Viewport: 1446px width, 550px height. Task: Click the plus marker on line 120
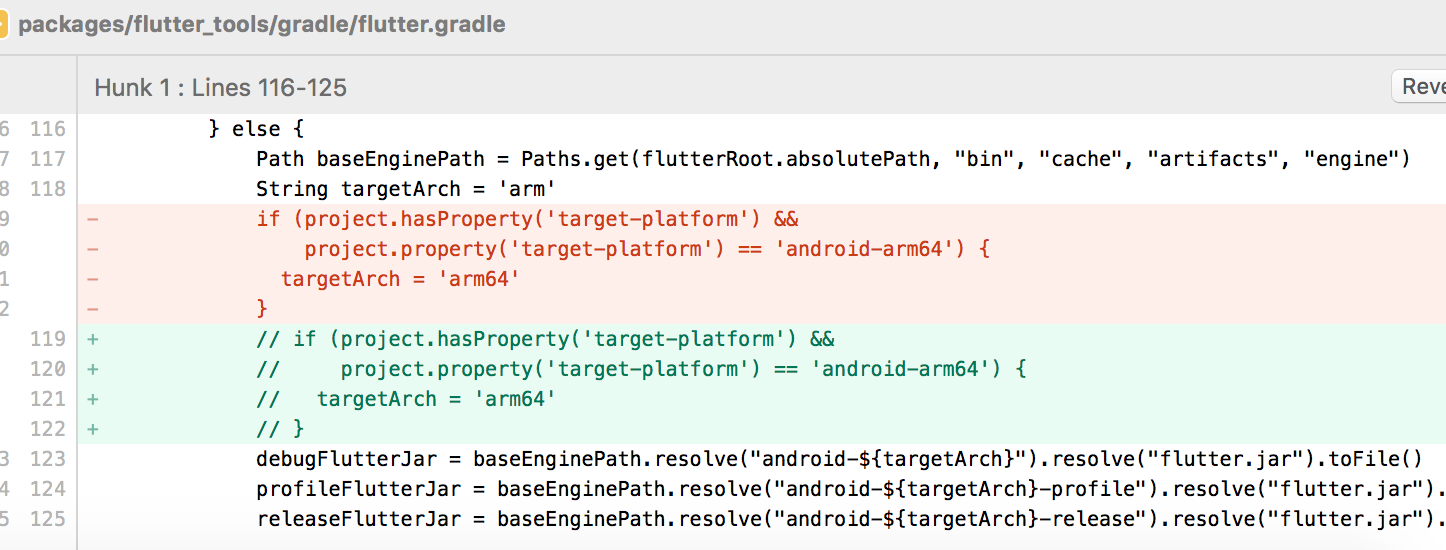pos(93,369)
